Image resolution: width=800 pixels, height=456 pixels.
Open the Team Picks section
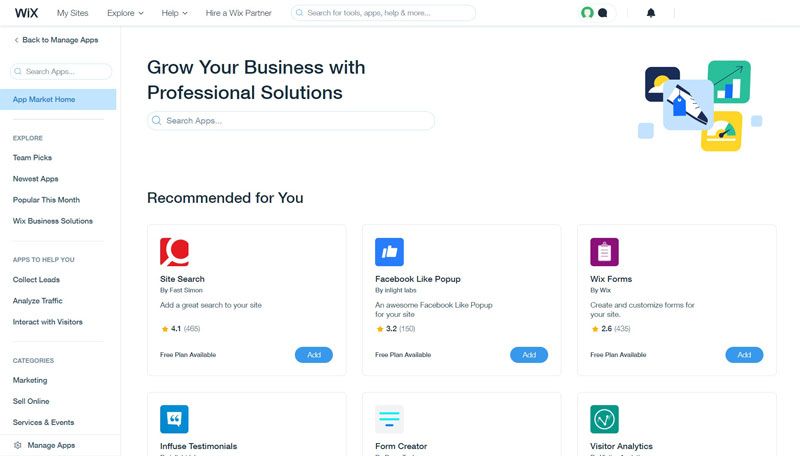point(32,158)
